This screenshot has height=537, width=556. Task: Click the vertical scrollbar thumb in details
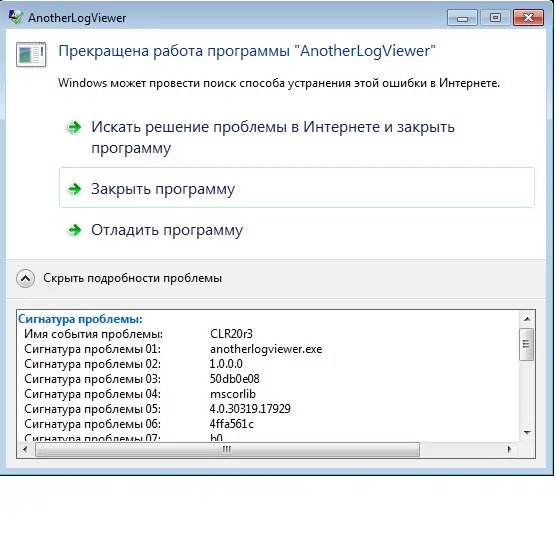527,344
